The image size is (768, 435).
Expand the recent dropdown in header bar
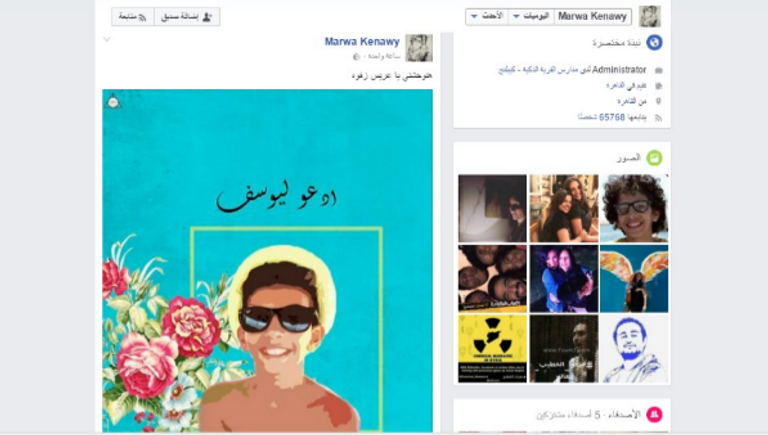(x=487, y=17)
